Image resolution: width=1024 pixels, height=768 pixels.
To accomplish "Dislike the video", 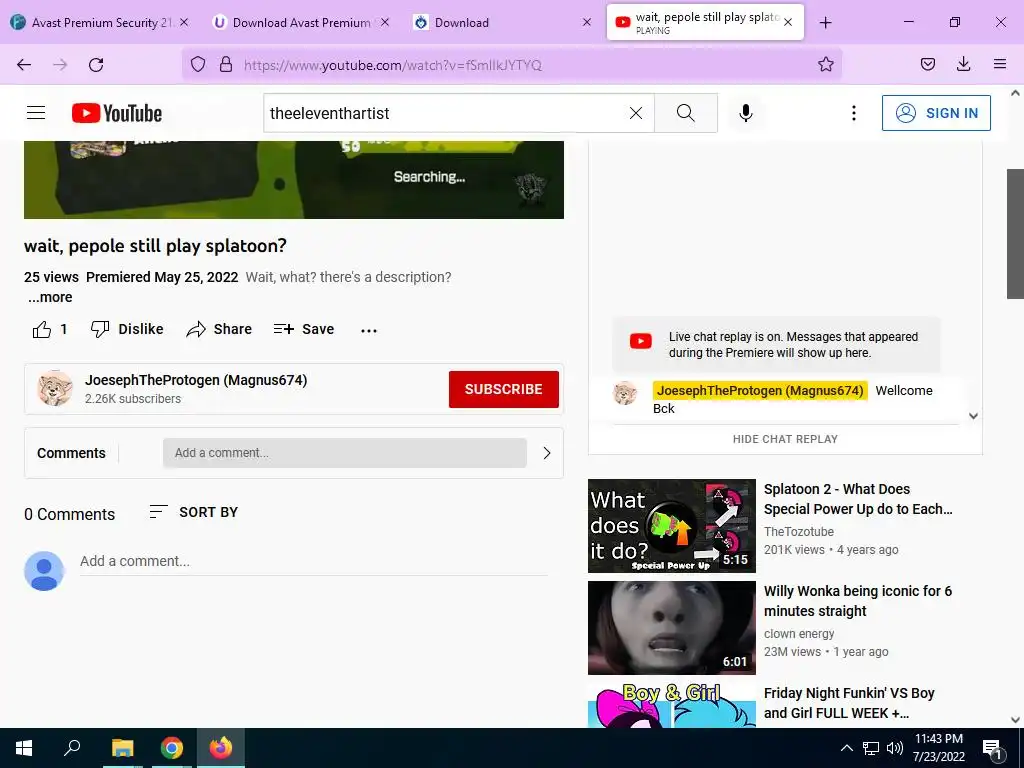I will pyautogui.click(x=127, y=329).
